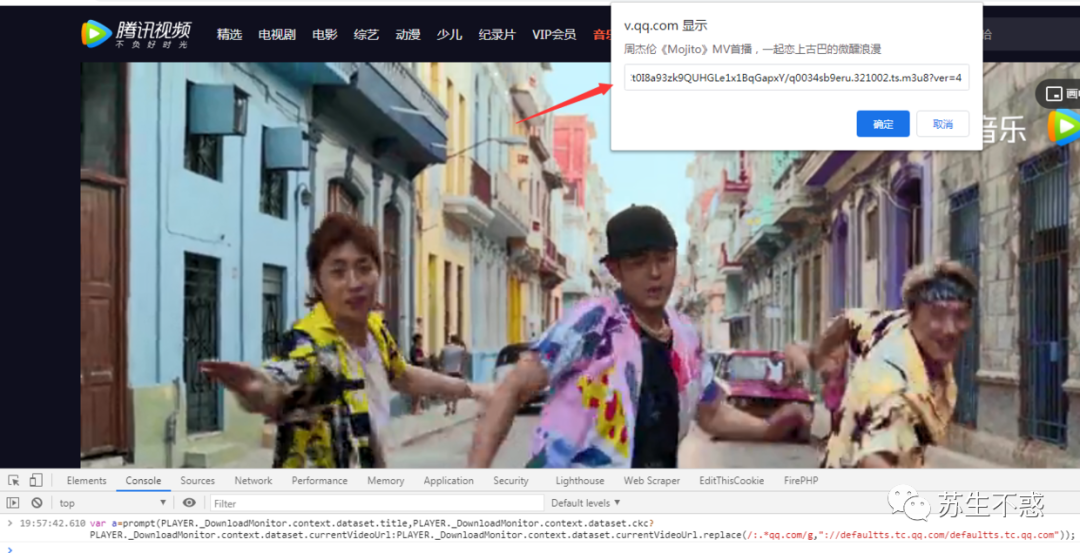
Task: Open the 精选 navigation item
Action: (229, 34)
